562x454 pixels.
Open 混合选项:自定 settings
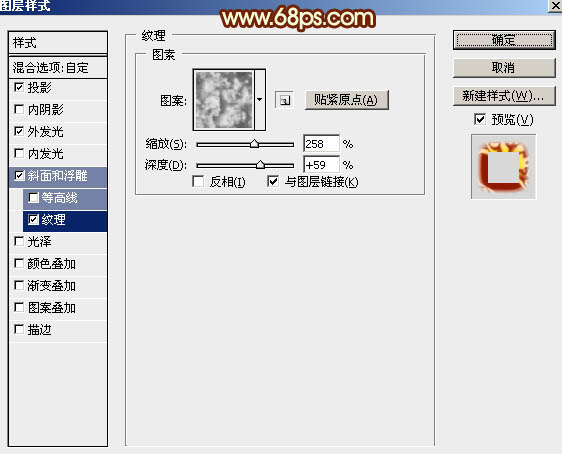click(58, 67)
